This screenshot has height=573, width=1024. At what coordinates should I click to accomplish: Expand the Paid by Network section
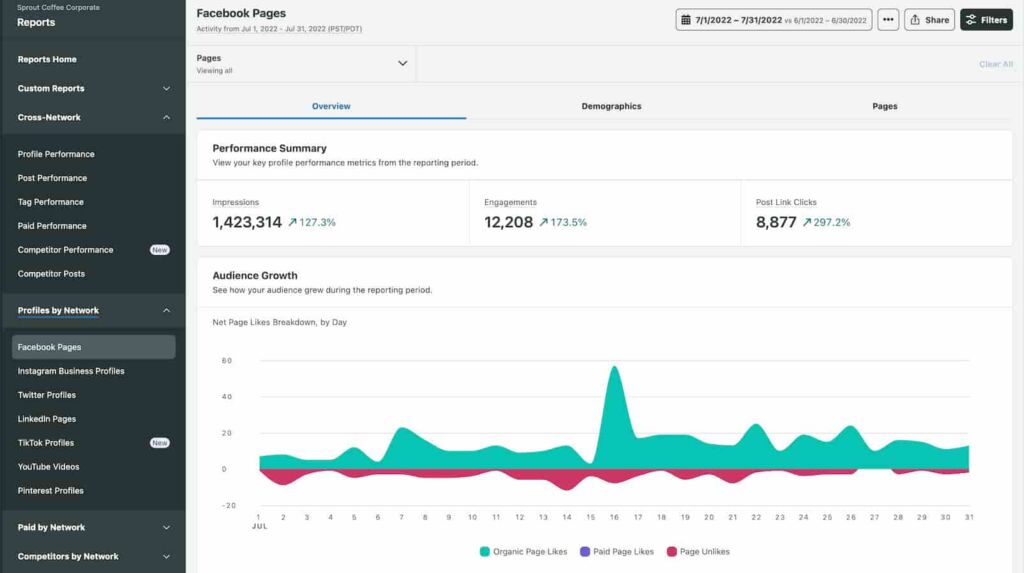pyautogui.click(x=93, y=527)
